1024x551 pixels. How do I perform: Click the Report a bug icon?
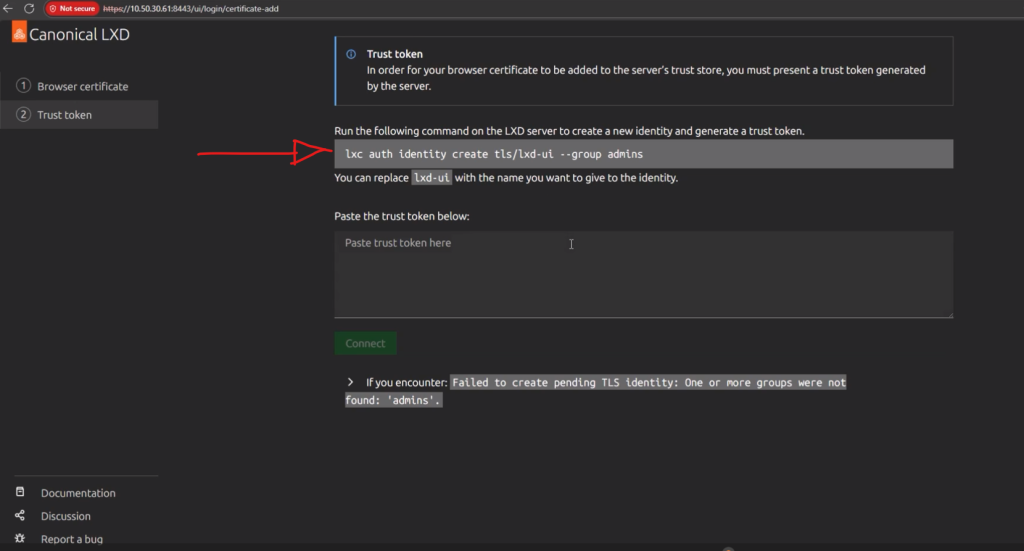[20, 539]
